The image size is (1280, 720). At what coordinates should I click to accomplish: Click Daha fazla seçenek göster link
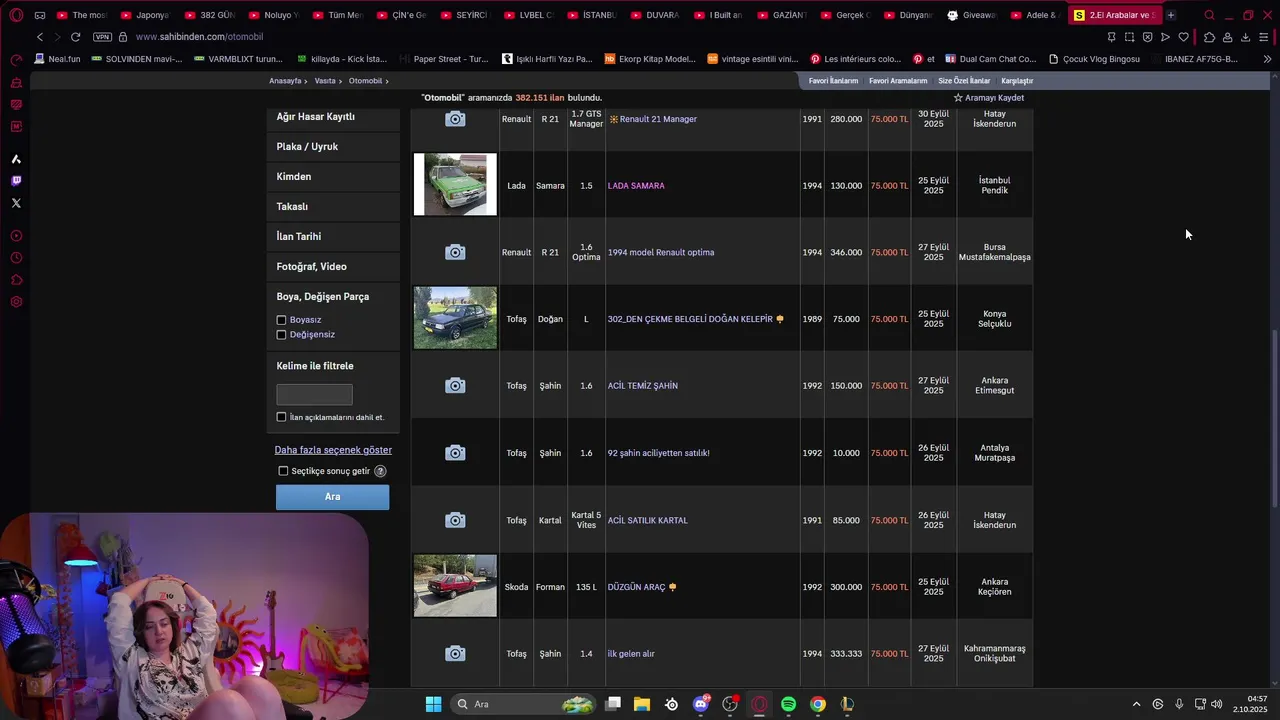[x=333, y=450]
